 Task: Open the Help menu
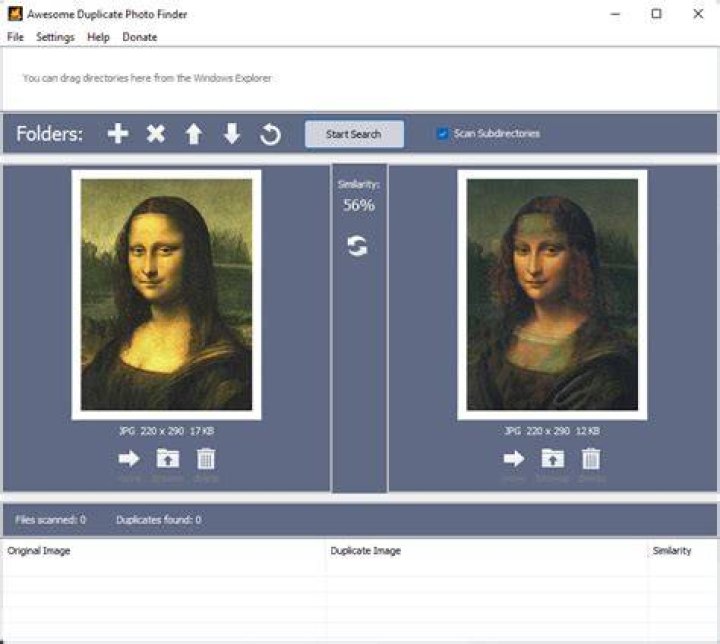98,37
